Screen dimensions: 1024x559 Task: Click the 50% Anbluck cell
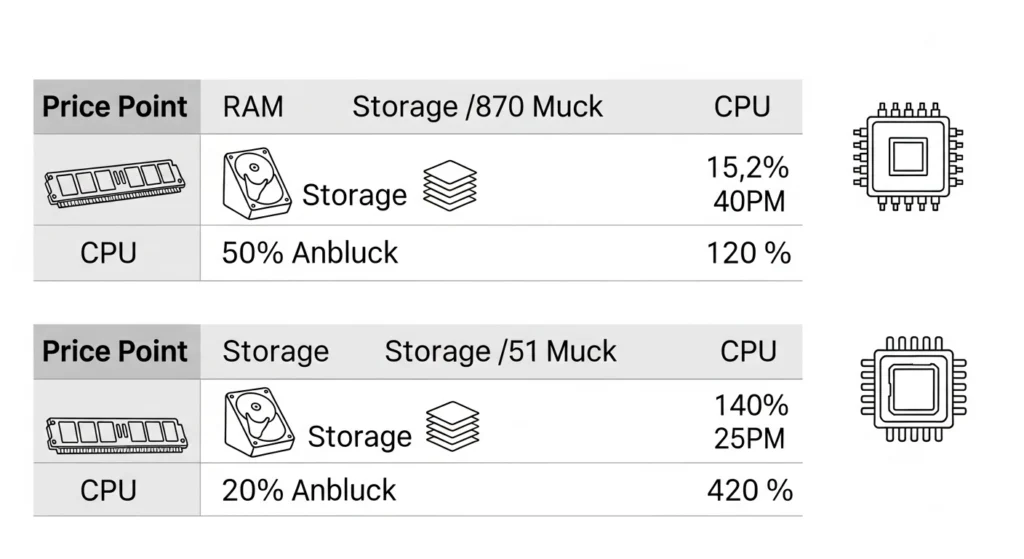pos(310,253)
